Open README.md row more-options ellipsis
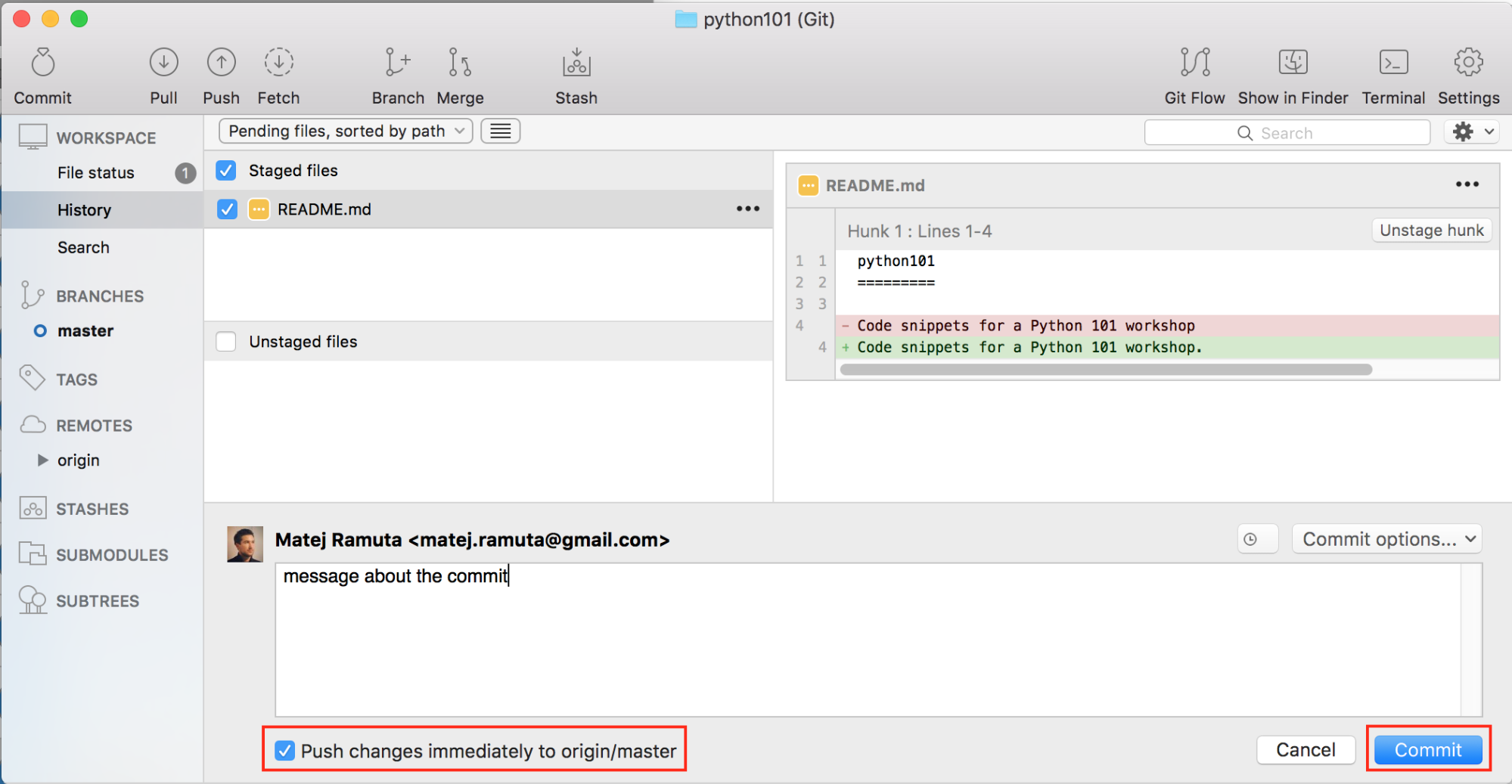The width and height of the screenshot is (1512, 784). [x=748, y=209]
